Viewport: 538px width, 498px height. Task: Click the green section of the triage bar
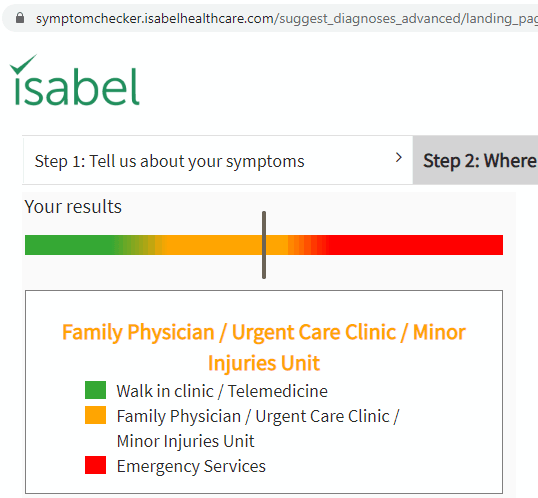[x=70, y=245]
